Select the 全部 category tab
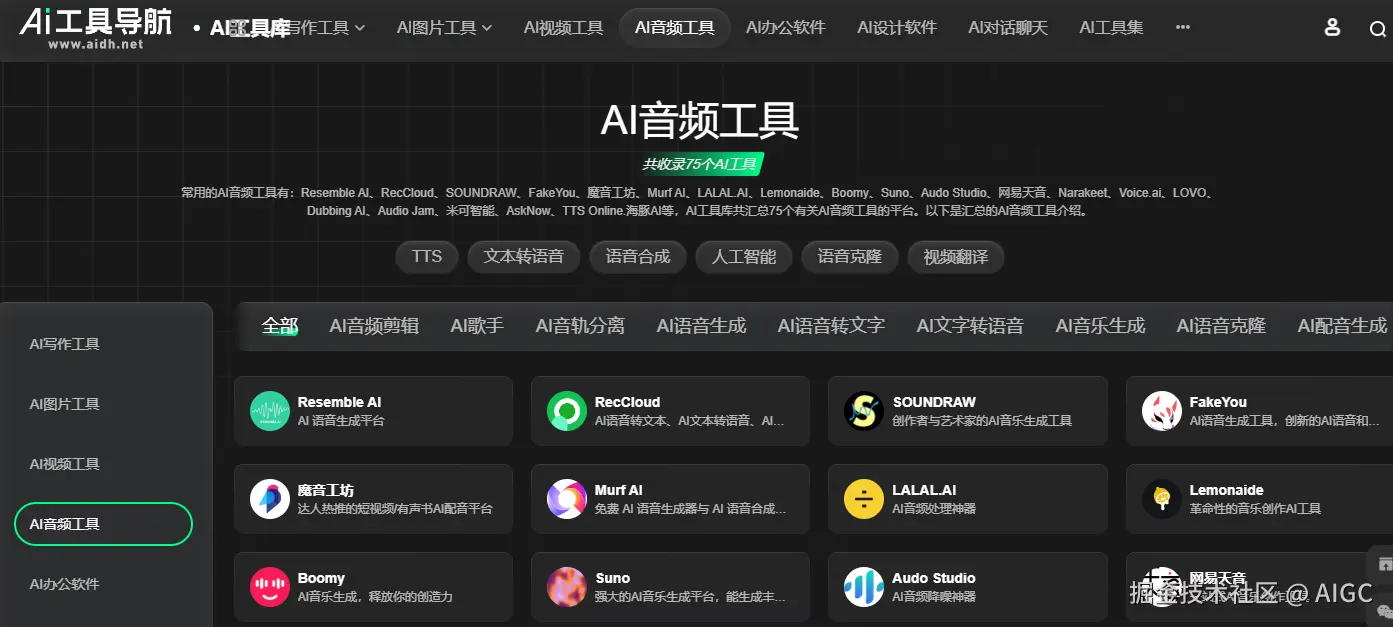This screenshot has height=627, width=1393. point(280,326)
